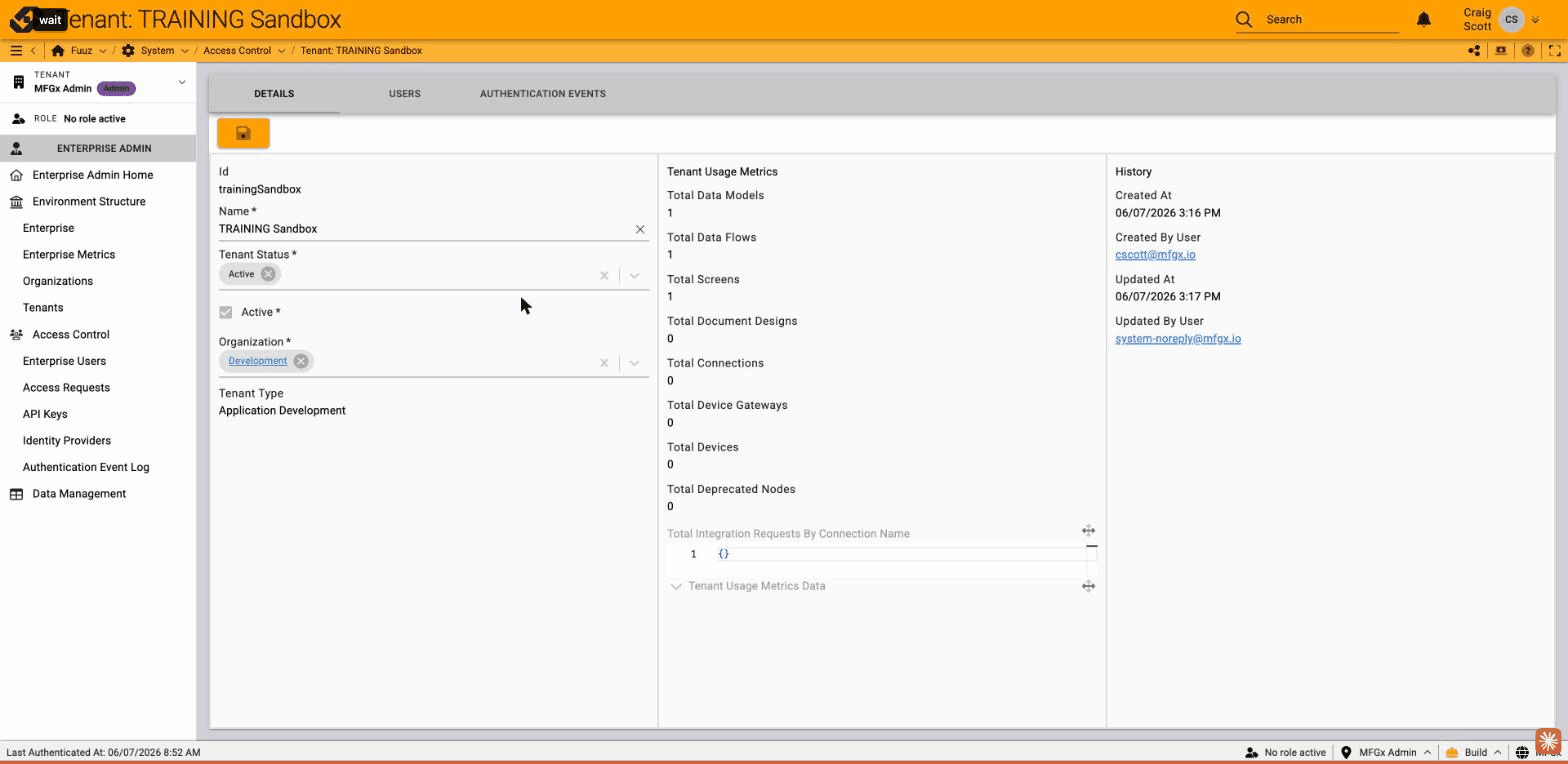1568x764 pixels.
Task: Open Access Requests in sidebar
Action: pos(66,388)
